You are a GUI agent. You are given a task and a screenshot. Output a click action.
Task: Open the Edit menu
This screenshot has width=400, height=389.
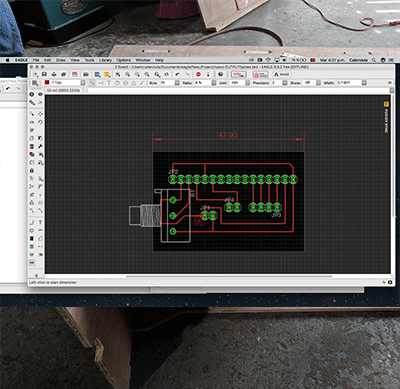(x=48, y=60)
